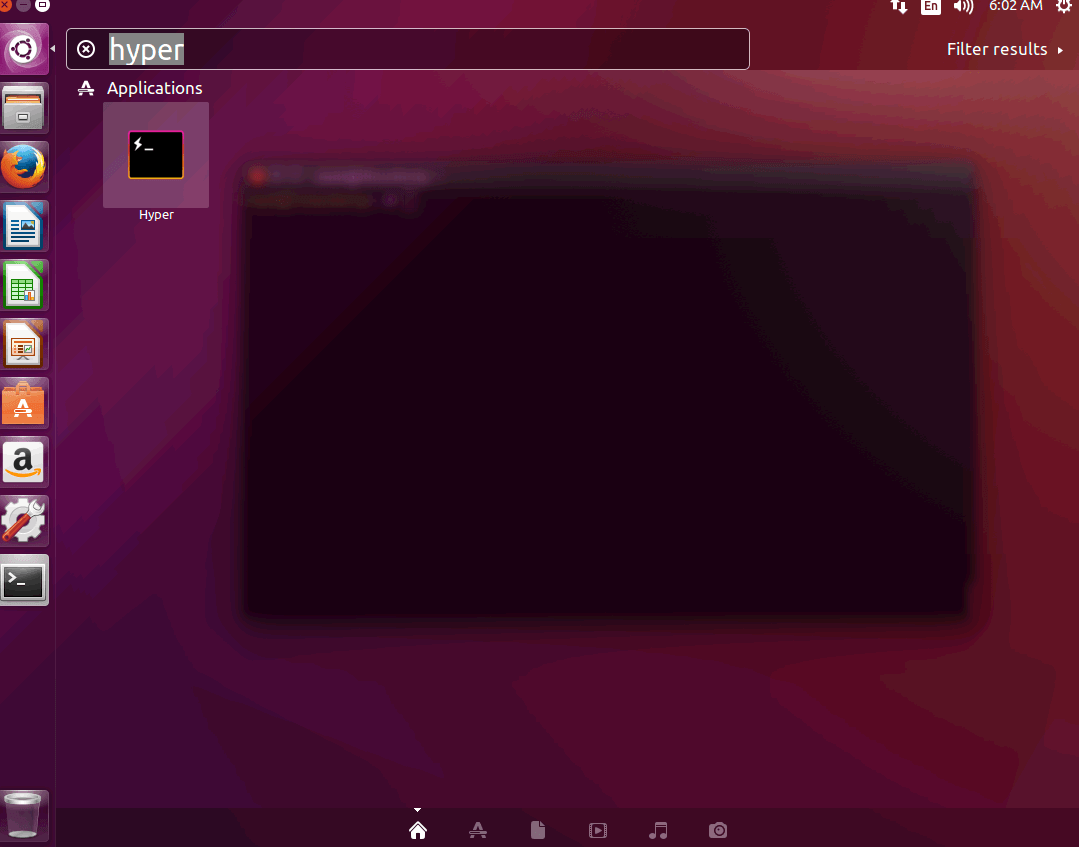This screenshot has height=847, width=1079.
Task: Click the Hyper label text
Action: [x=156, y=215]
